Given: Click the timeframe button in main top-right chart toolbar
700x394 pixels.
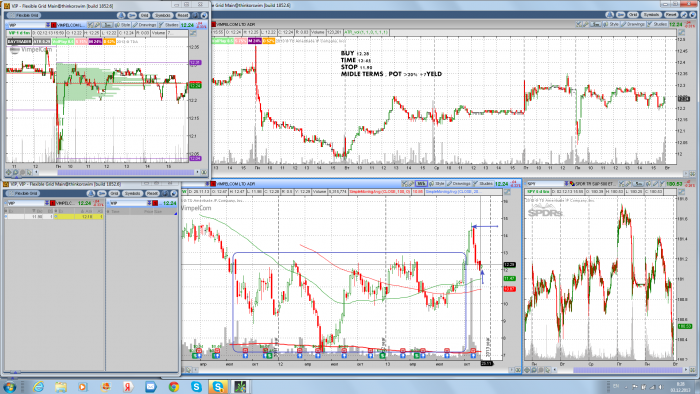Looking at the screenshot, I should point(596,24).
